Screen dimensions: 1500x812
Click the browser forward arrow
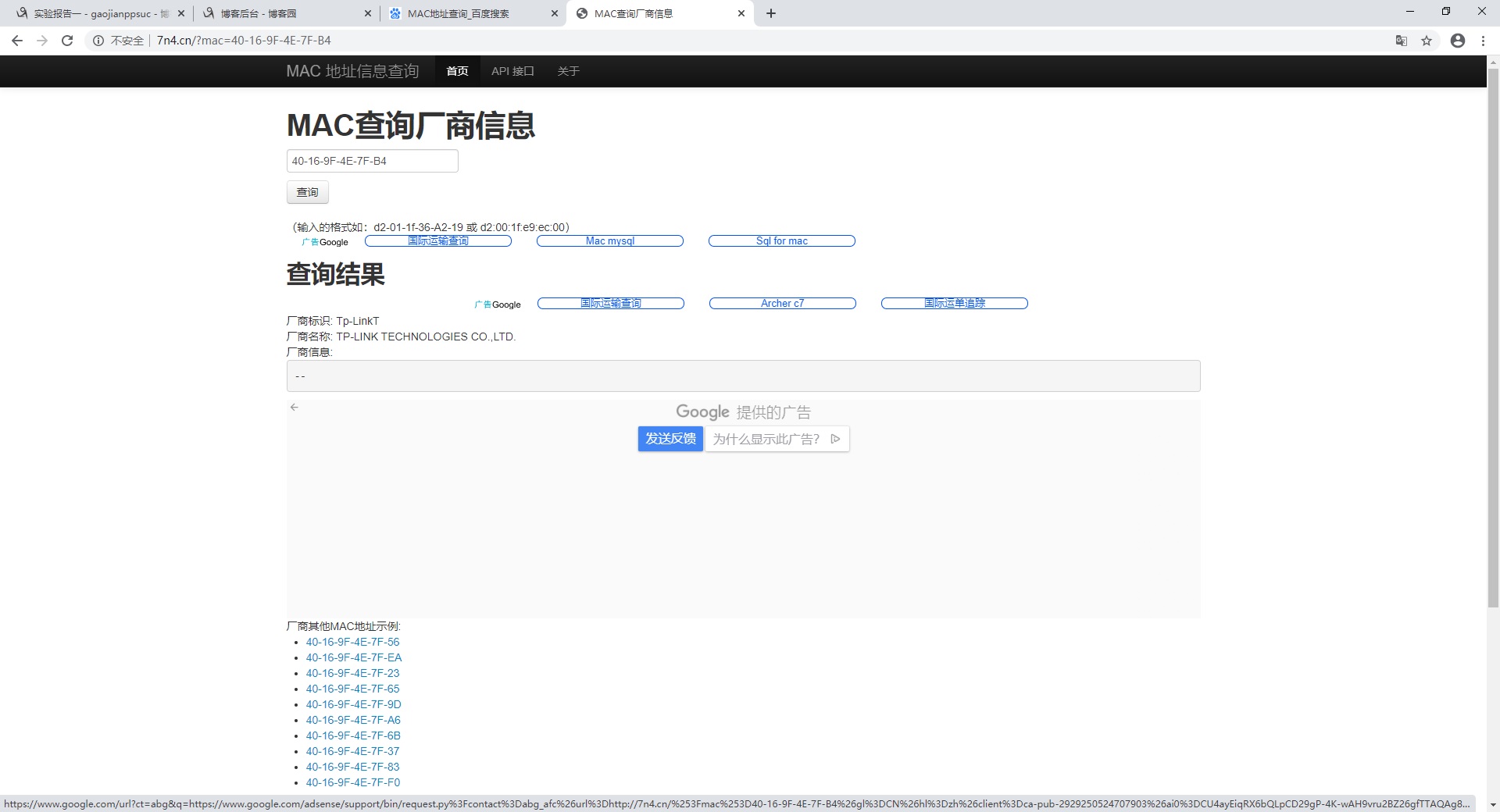click(x=42, y=41)
